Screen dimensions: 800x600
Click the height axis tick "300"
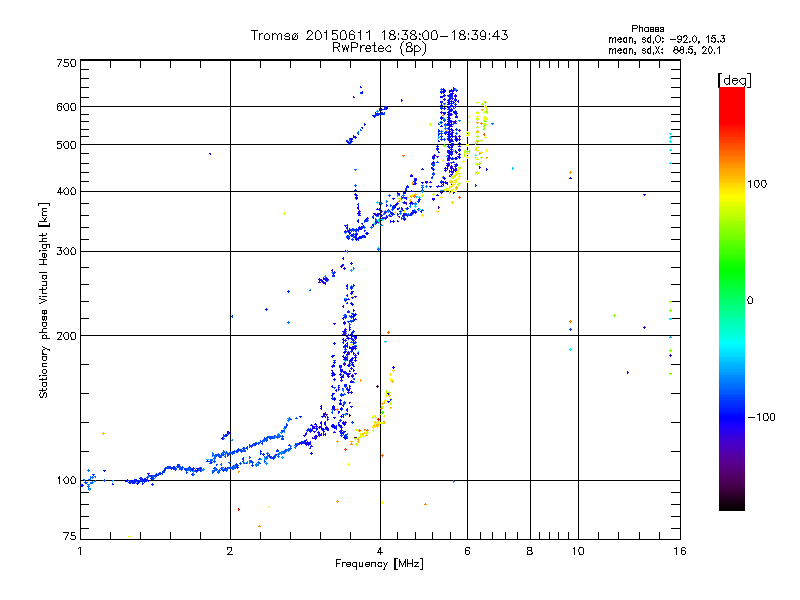(x=66, y=251)
